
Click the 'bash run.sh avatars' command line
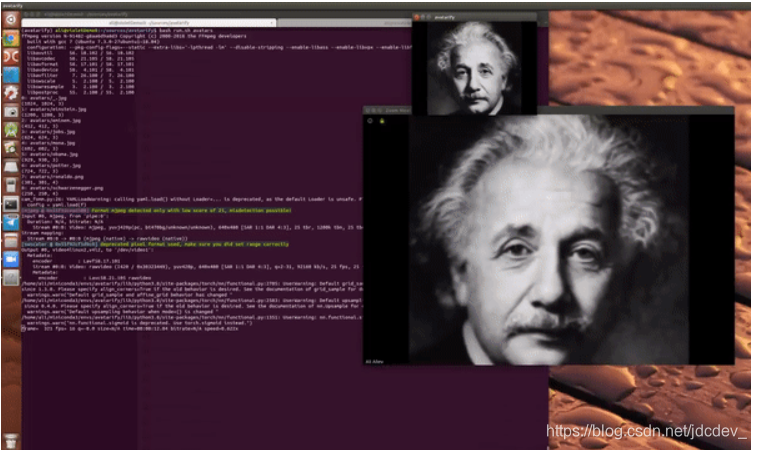tap(186, 30)
